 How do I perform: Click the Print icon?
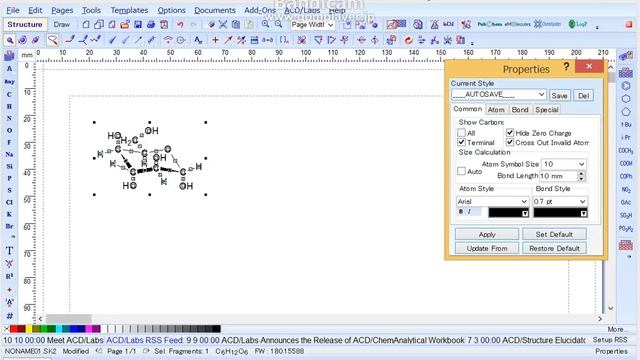151,24
